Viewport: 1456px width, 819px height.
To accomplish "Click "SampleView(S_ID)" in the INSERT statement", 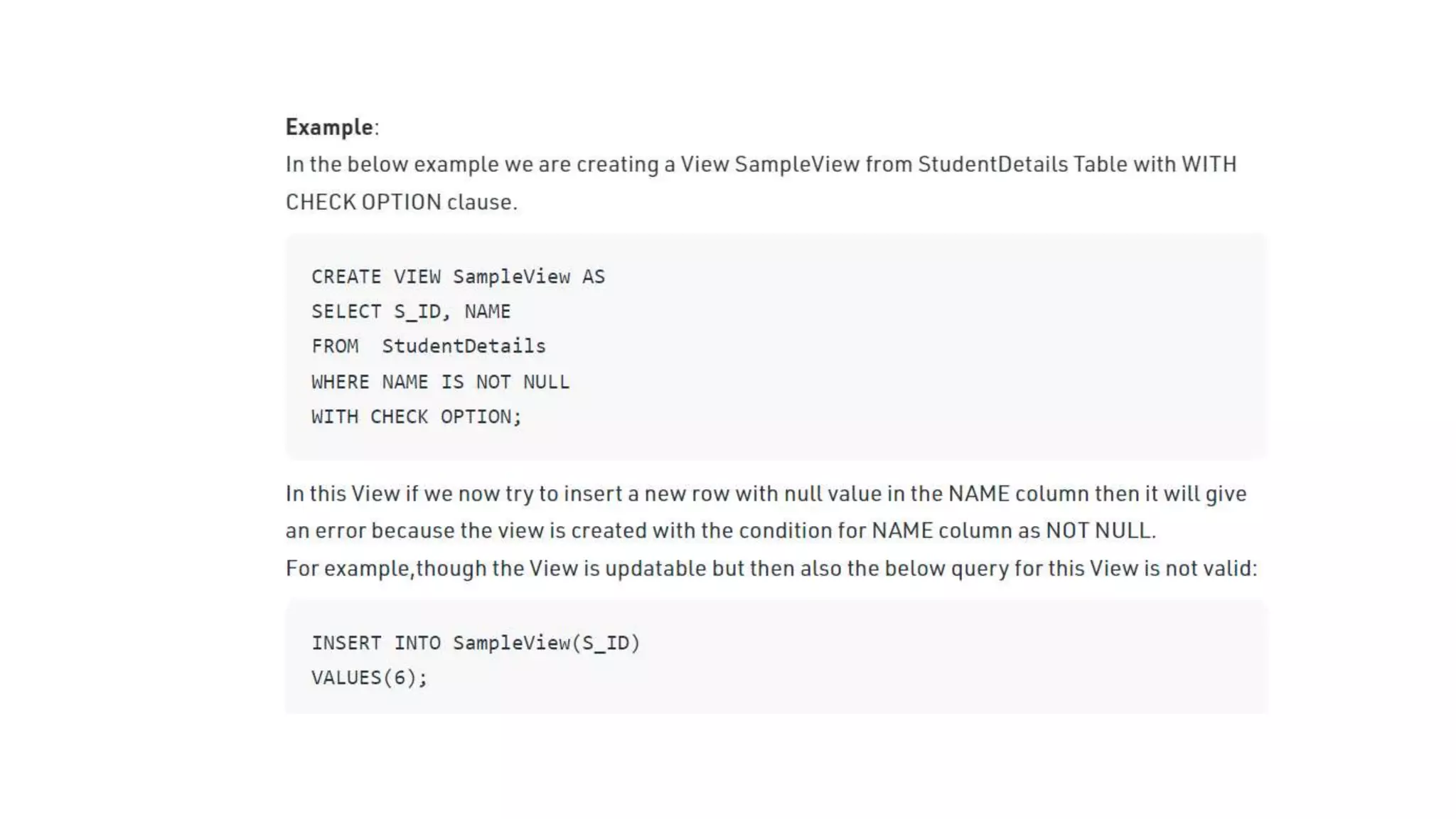I will [x=546, y=643].
